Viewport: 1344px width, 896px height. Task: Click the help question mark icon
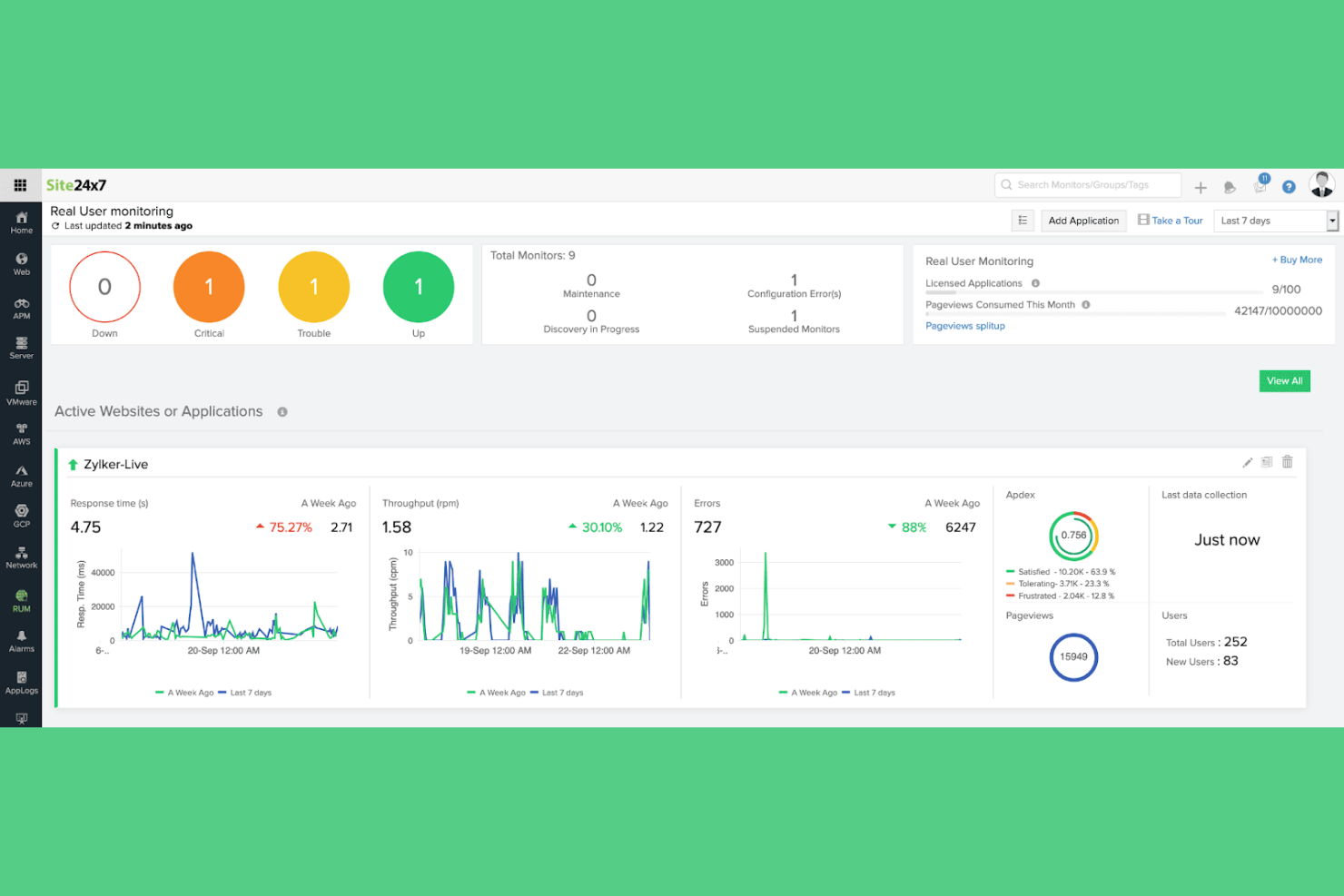(x=1288, y=187)
